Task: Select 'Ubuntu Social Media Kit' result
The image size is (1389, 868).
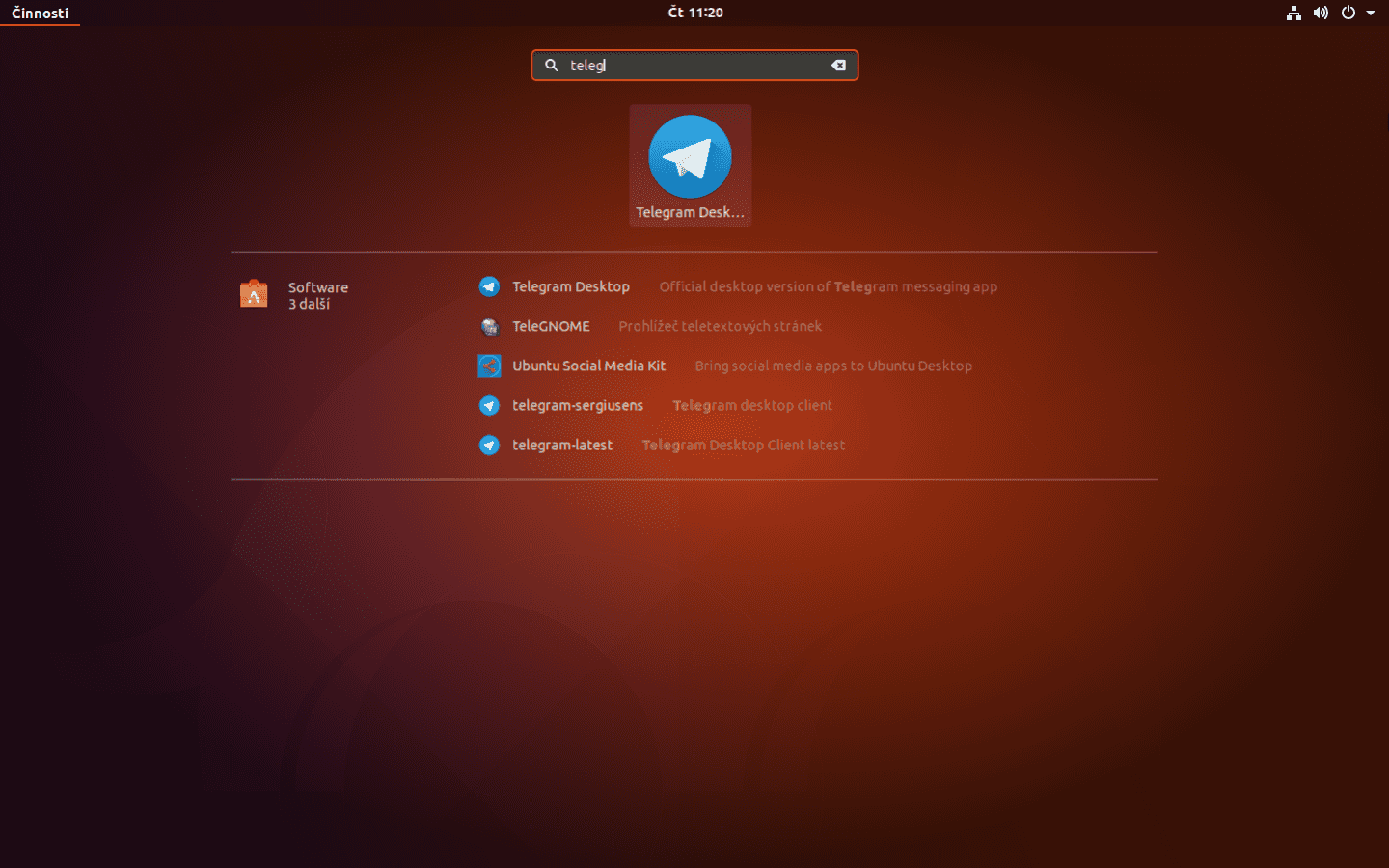Action: click(x=588, y=366)
